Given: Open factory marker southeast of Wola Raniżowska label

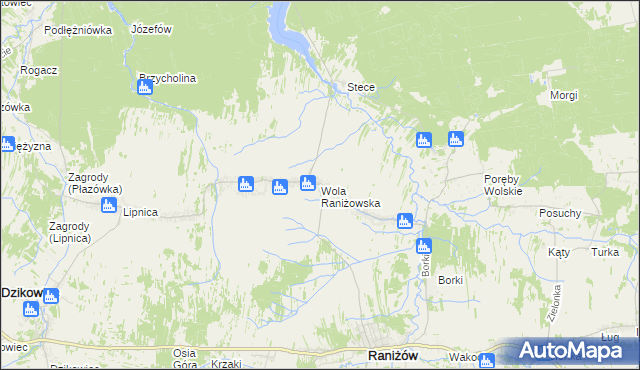Looking at the screenshot, I should (x=405, y=221).
